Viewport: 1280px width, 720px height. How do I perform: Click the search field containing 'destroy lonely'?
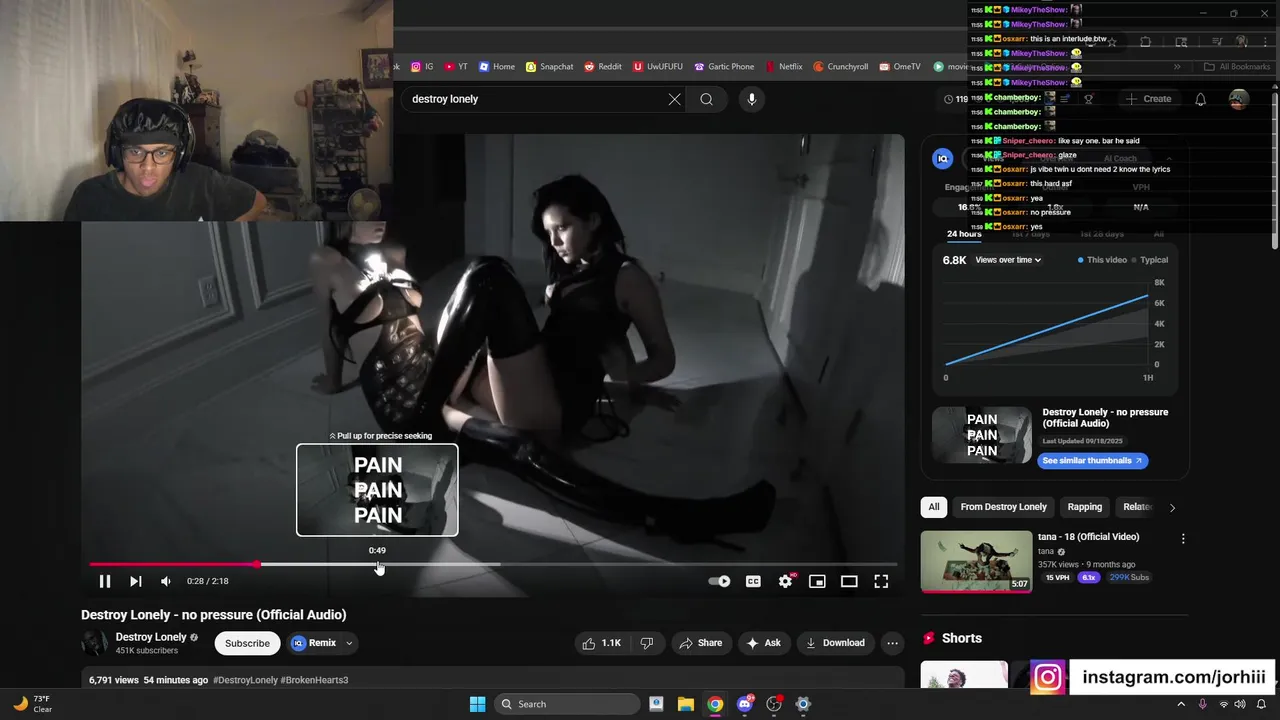pyautogui.click(x=535, y=99)
